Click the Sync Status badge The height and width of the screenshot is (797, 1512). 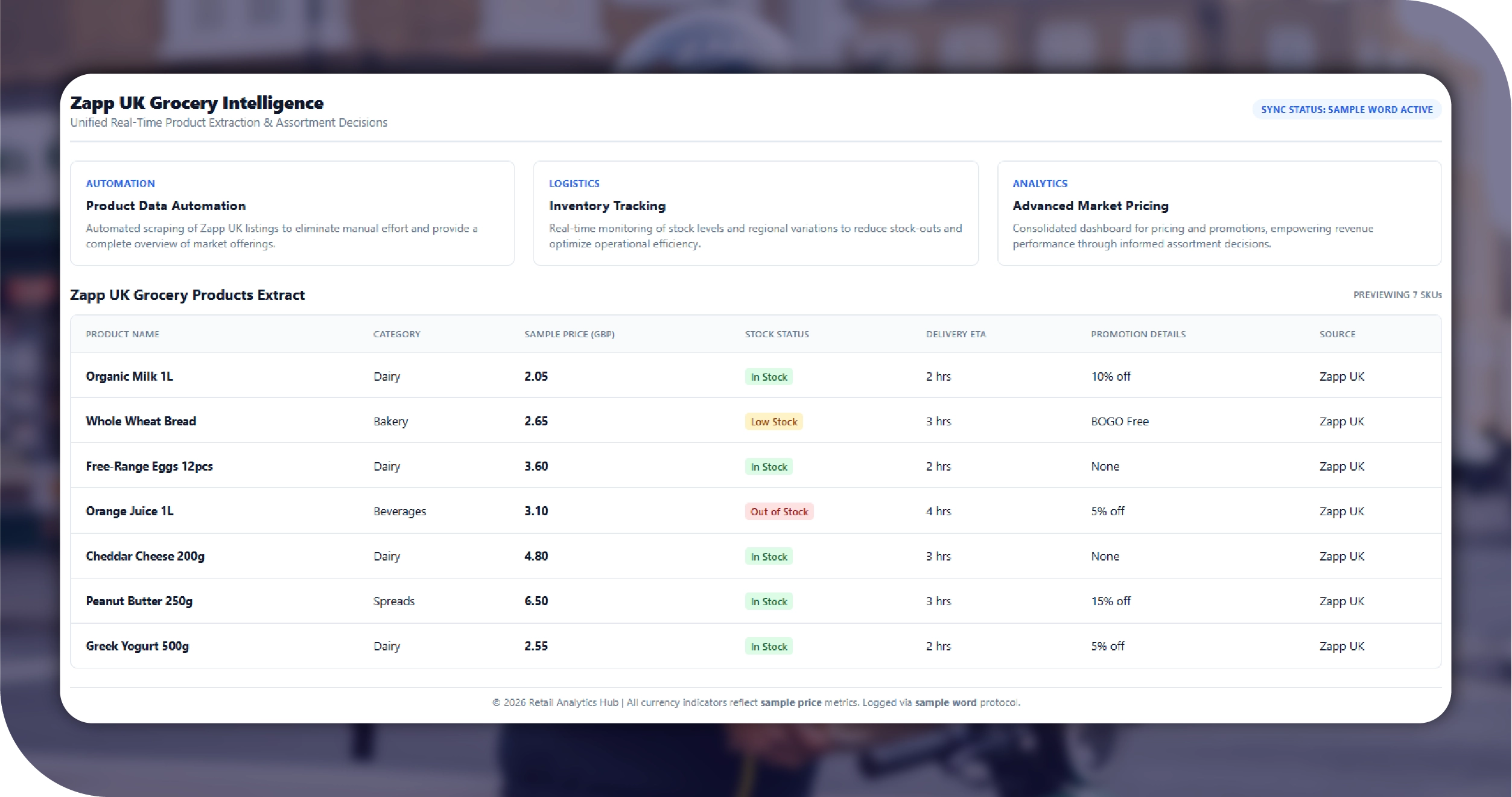1346,109
